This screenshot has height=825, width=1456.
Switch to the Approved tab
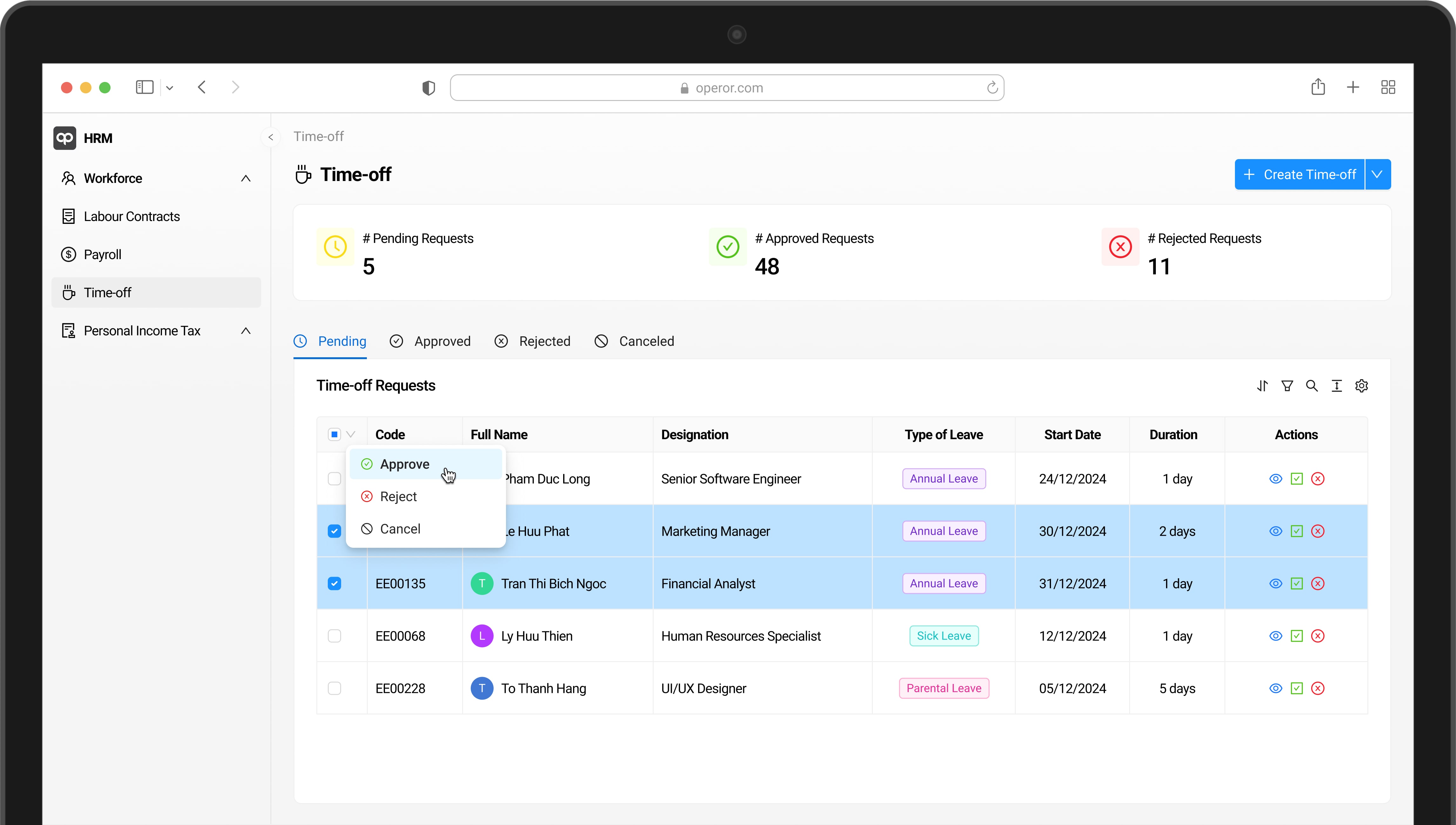430,341
